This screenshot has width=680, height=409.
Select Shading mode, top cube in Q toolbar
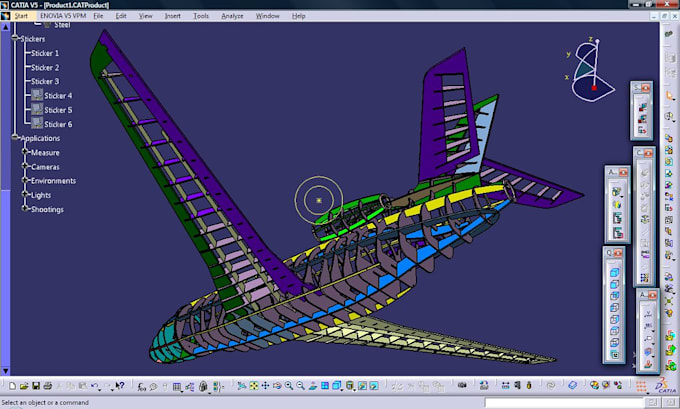coord(615,272)
